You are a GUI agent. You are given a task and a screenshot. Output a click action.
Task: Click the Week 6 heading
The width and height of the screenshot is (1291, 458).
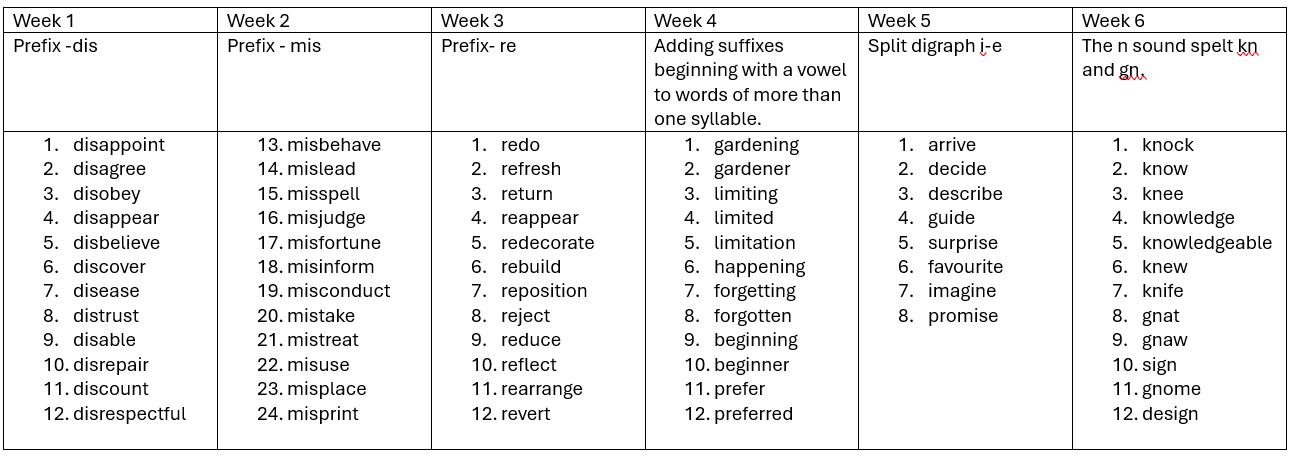(x=1113, y=21)
